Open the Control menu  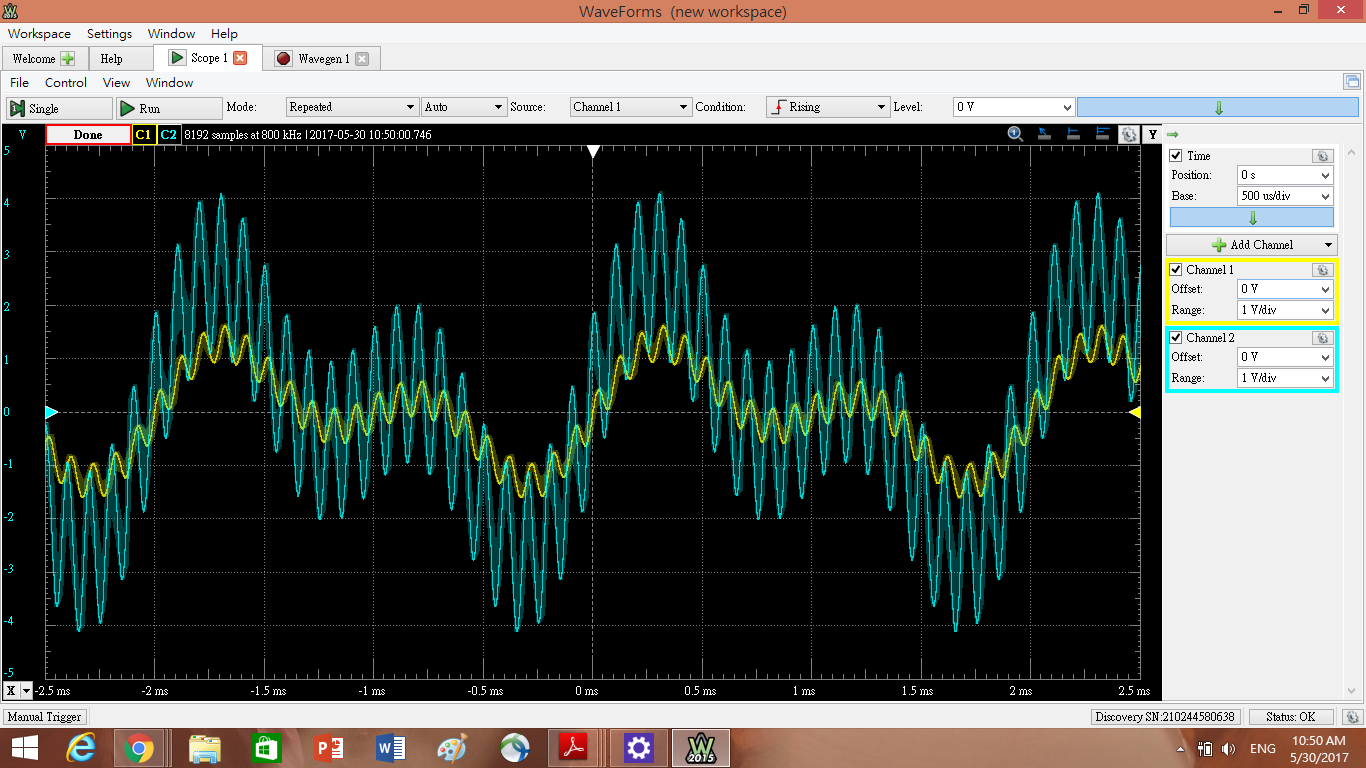click(x=66, y=82)
